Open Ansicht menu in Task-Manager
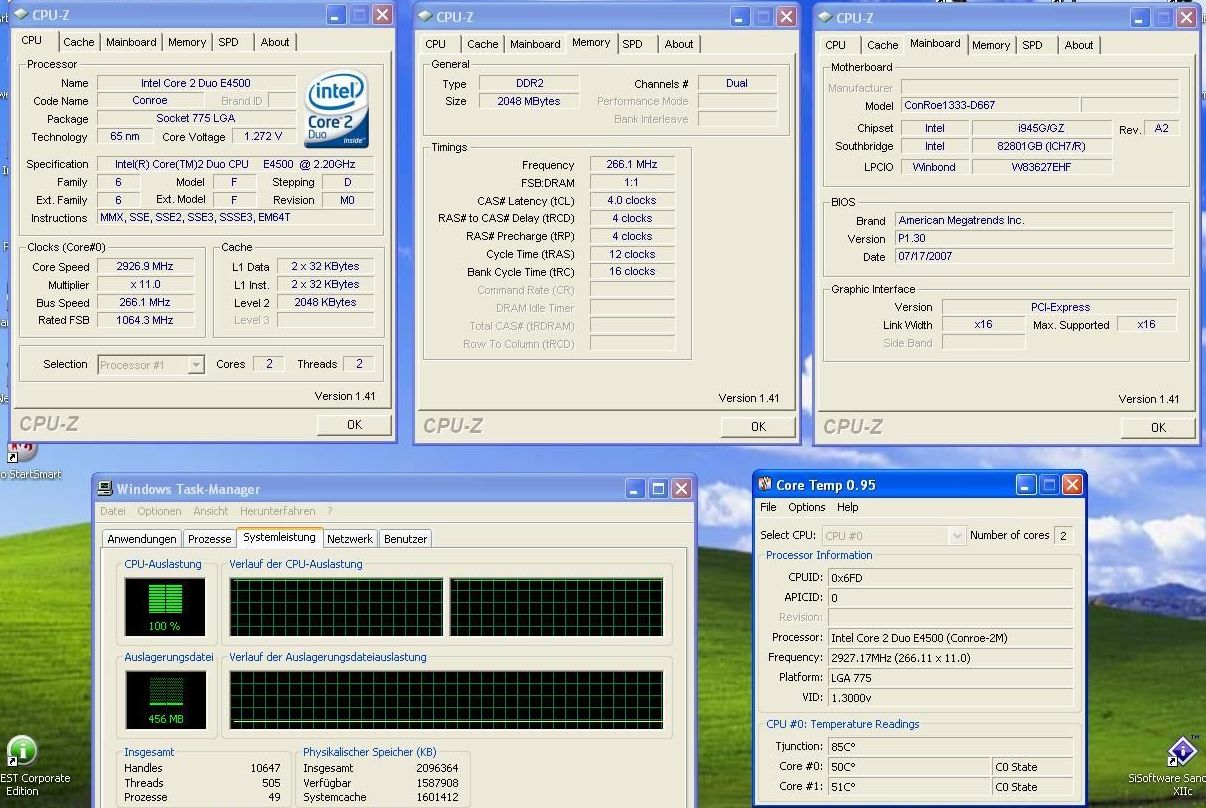The image size is (1206, 808). click(211, 511)
